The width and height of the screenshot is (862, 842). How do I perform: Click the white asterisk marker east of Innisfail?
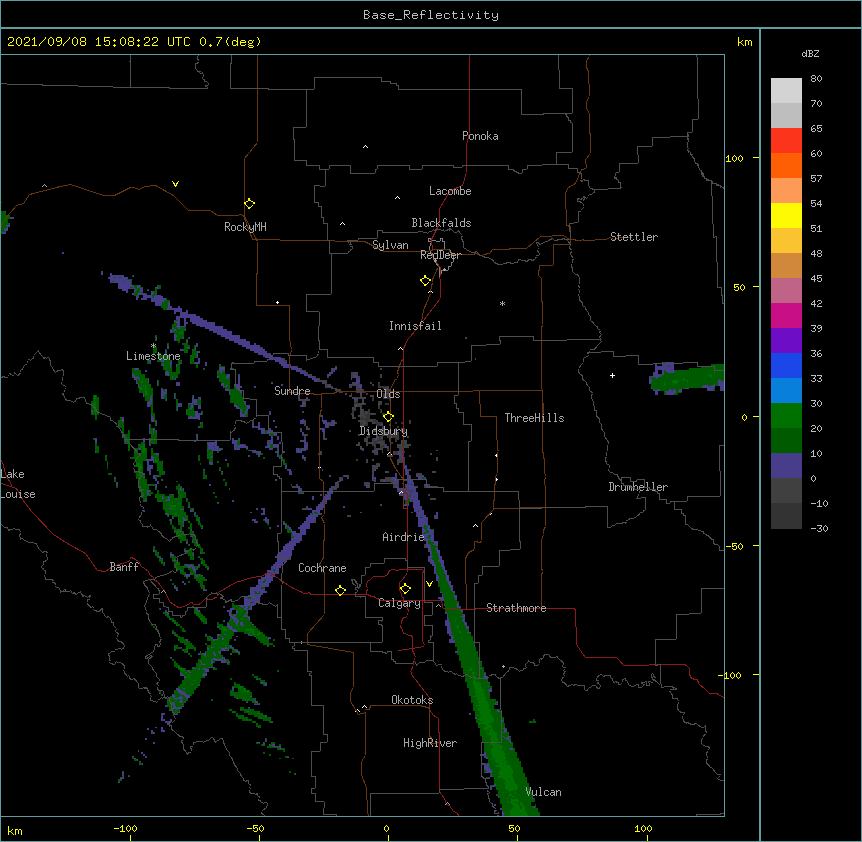(502, 303)
